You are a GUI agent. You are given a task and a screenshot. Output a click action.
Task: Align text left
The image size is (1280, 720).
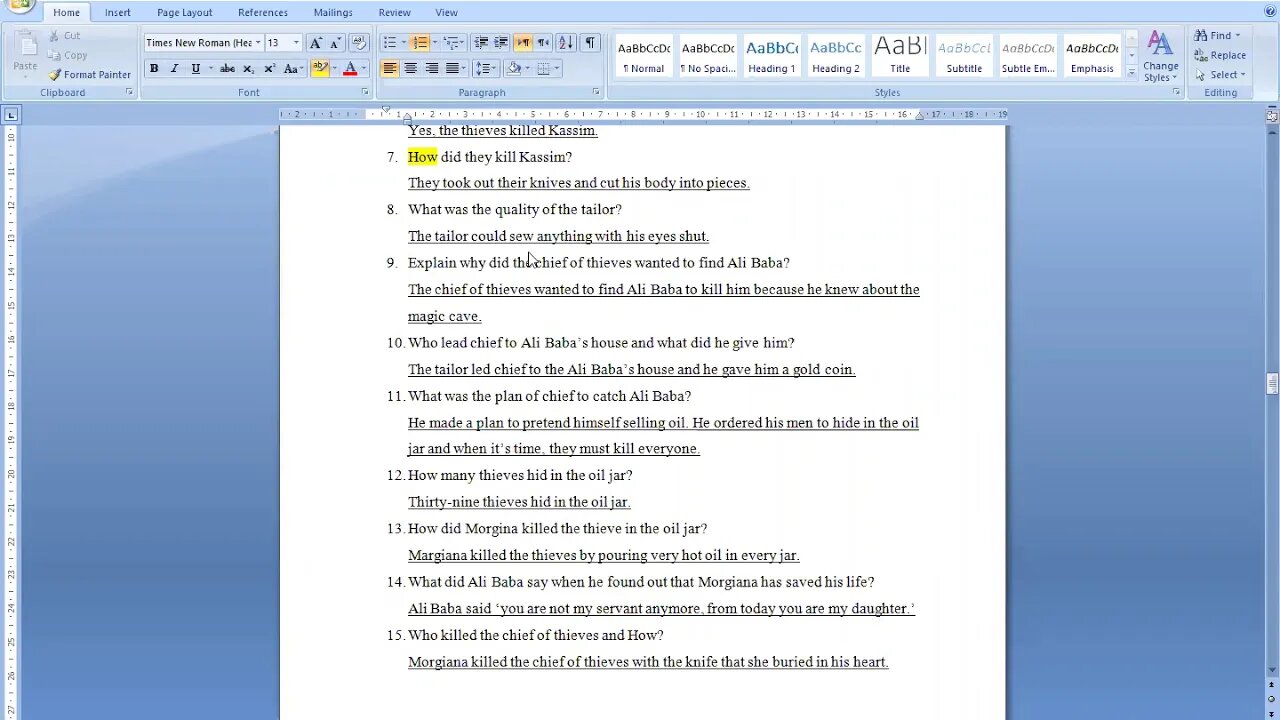point(389,69)
